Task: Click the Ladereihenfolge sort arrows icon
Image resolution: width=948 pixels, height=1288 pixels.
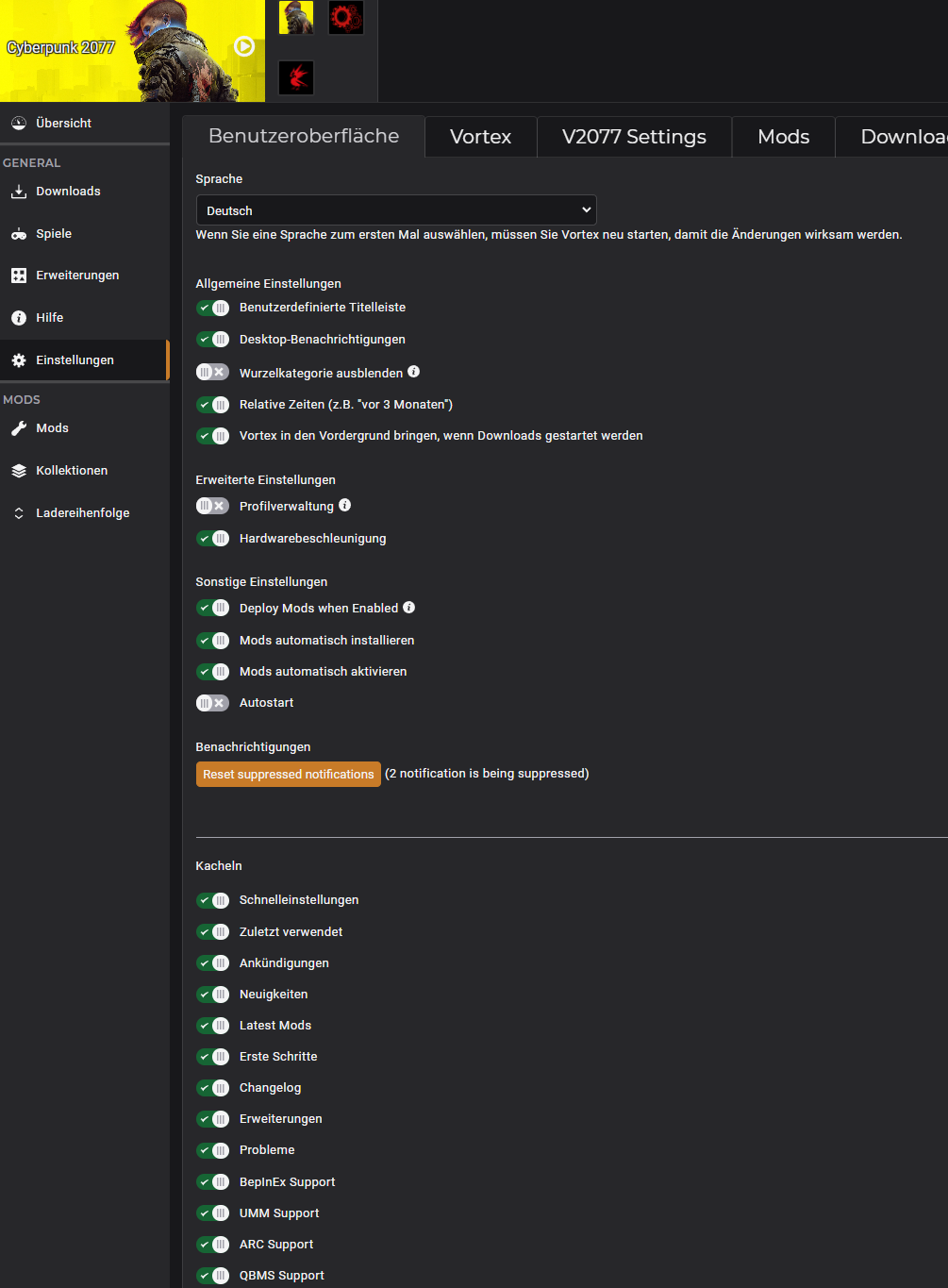Action: point(19,513)
